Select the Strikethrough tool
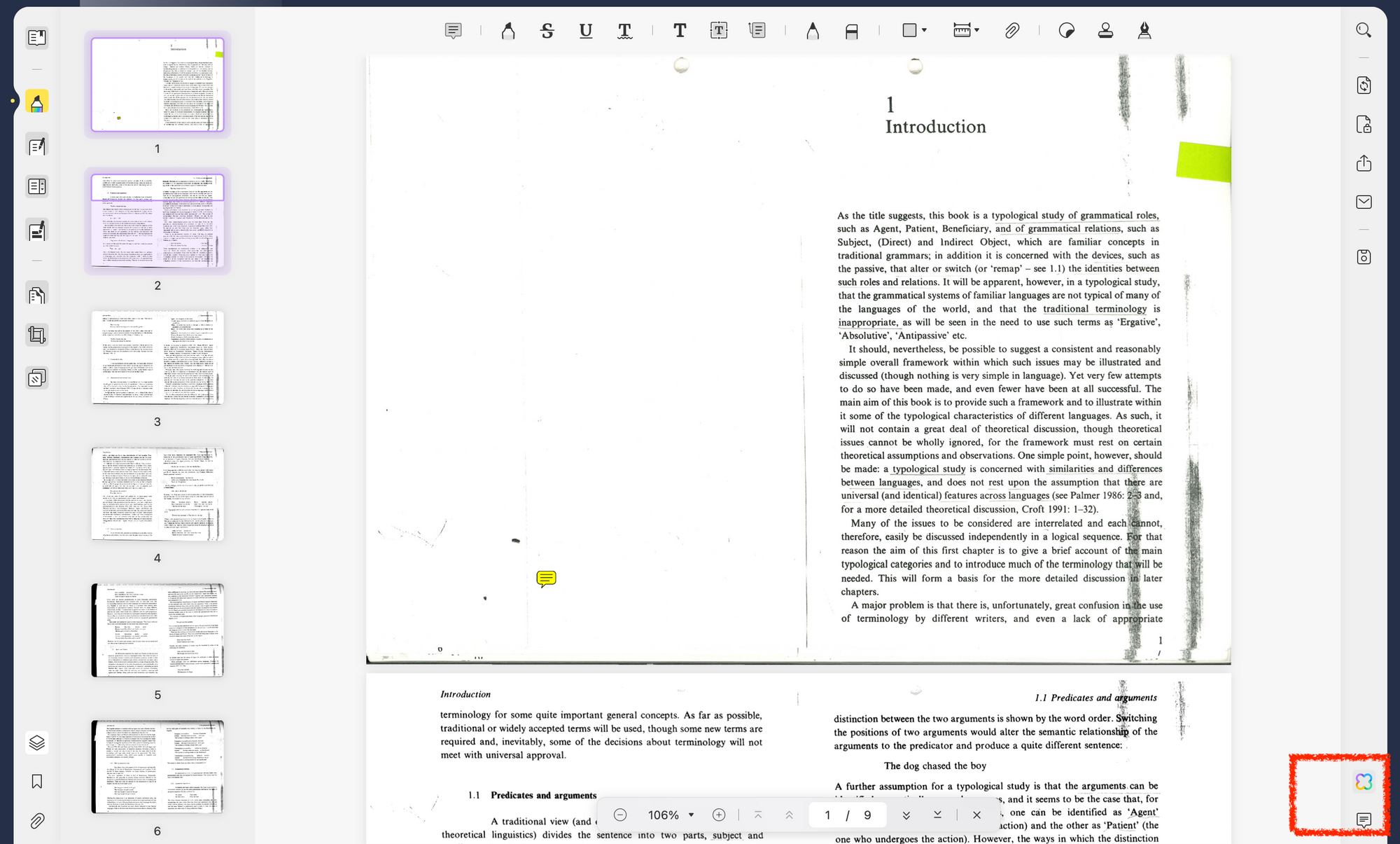 (547, 30)
